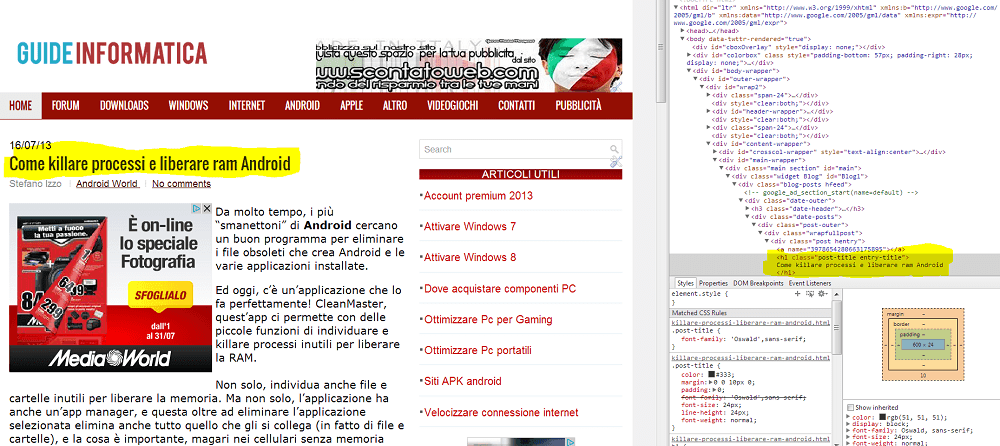Open the DOM Breakpoints tab
Image resolution: width=1000 pixels, height=446 pixels.
[758, 283]
